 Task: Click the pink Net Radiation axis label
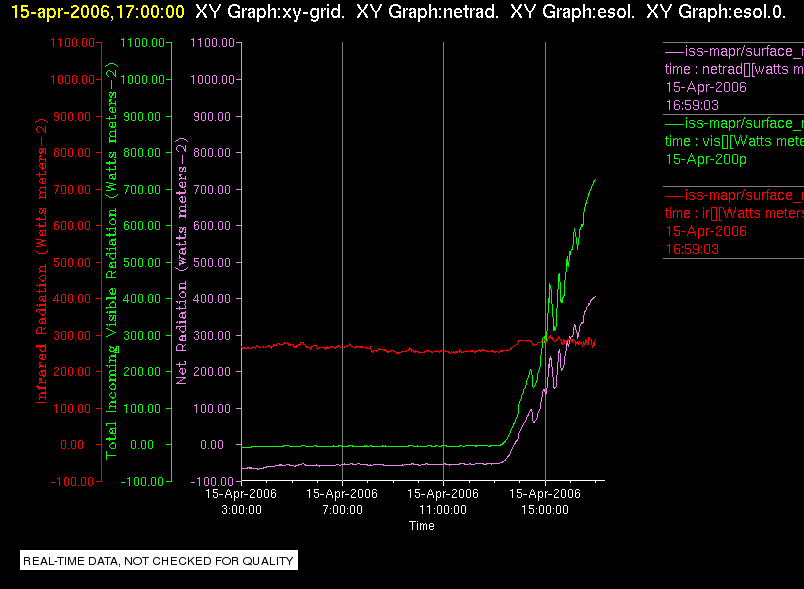click(181, 261)
